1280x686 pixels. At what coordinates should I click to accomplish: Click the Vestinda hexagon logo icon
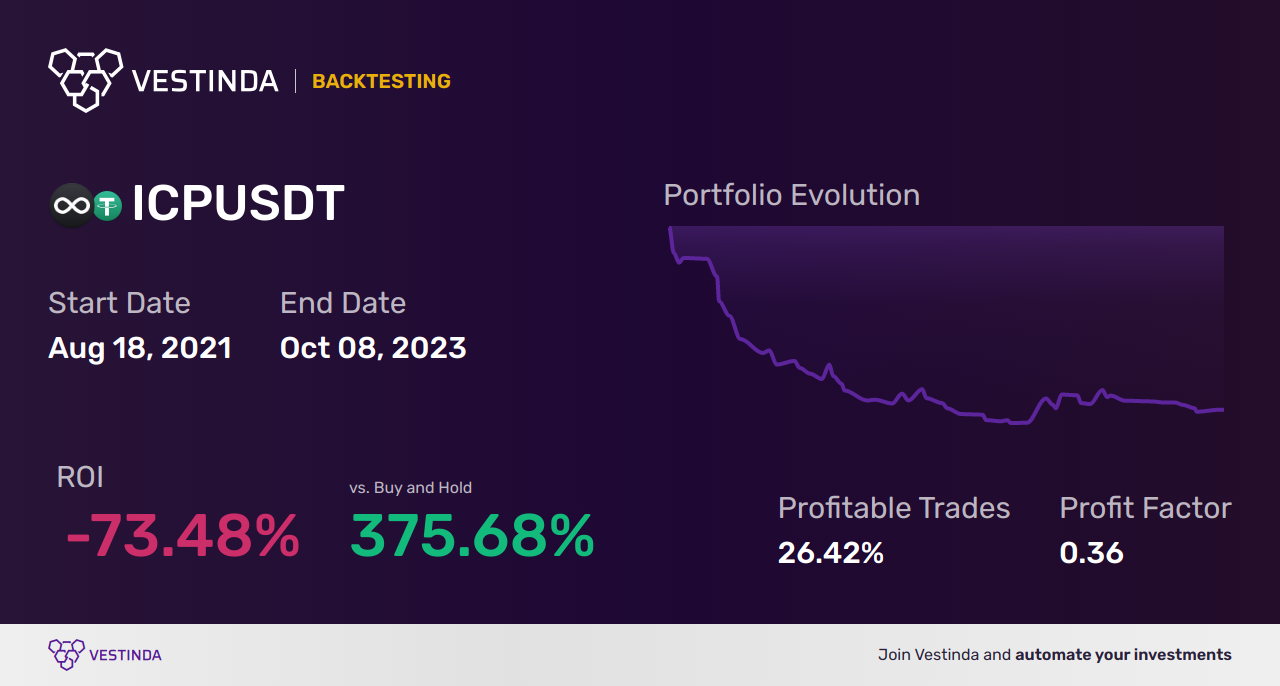click(x=85, y=78)
